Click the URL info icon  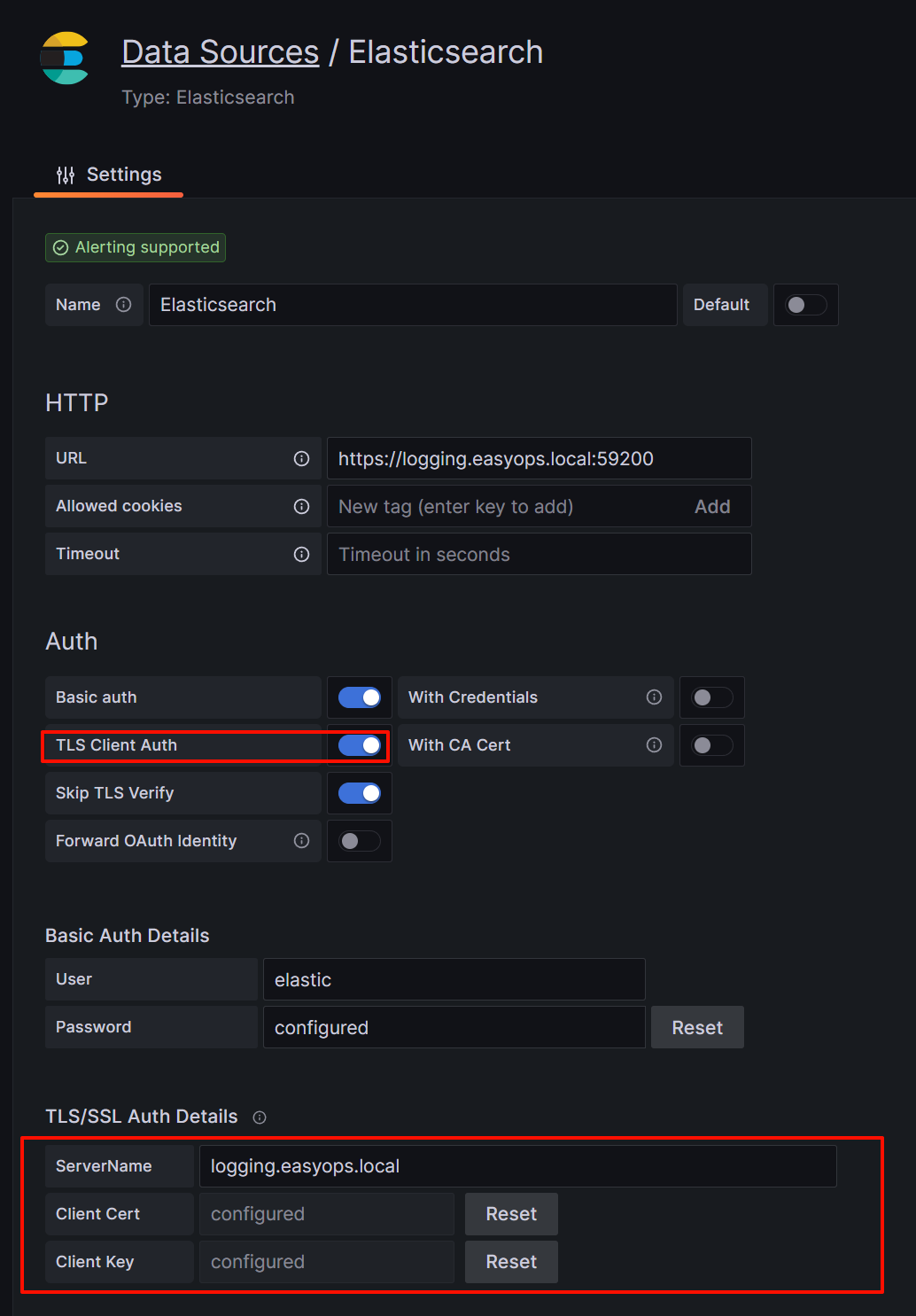[302, 459]
